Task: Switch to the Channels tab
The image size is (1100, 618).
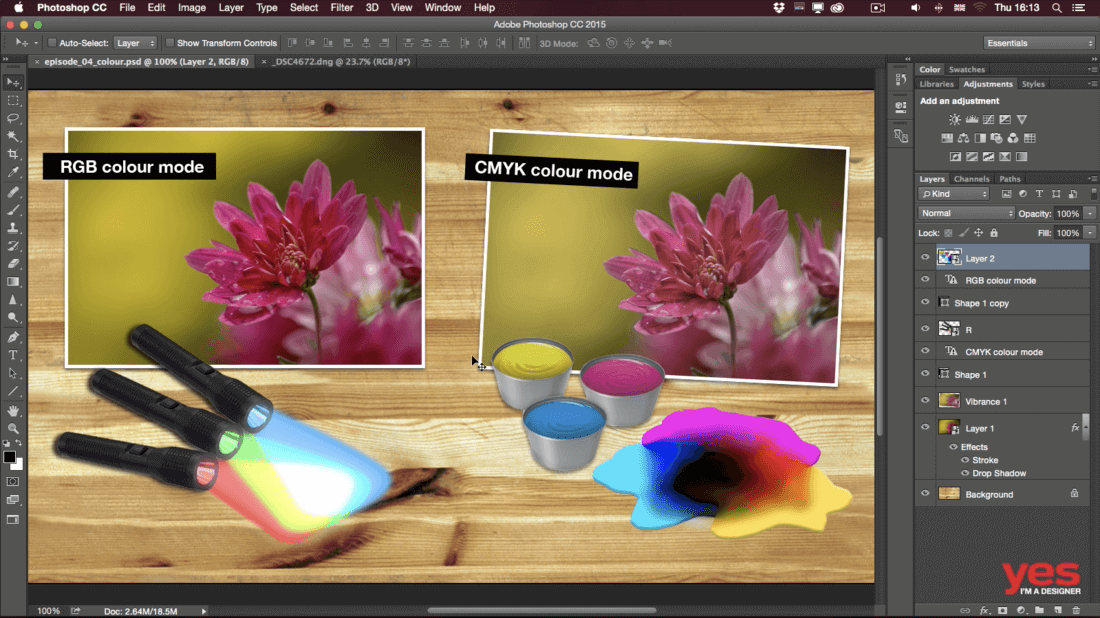Action: [x=970, y=179]
